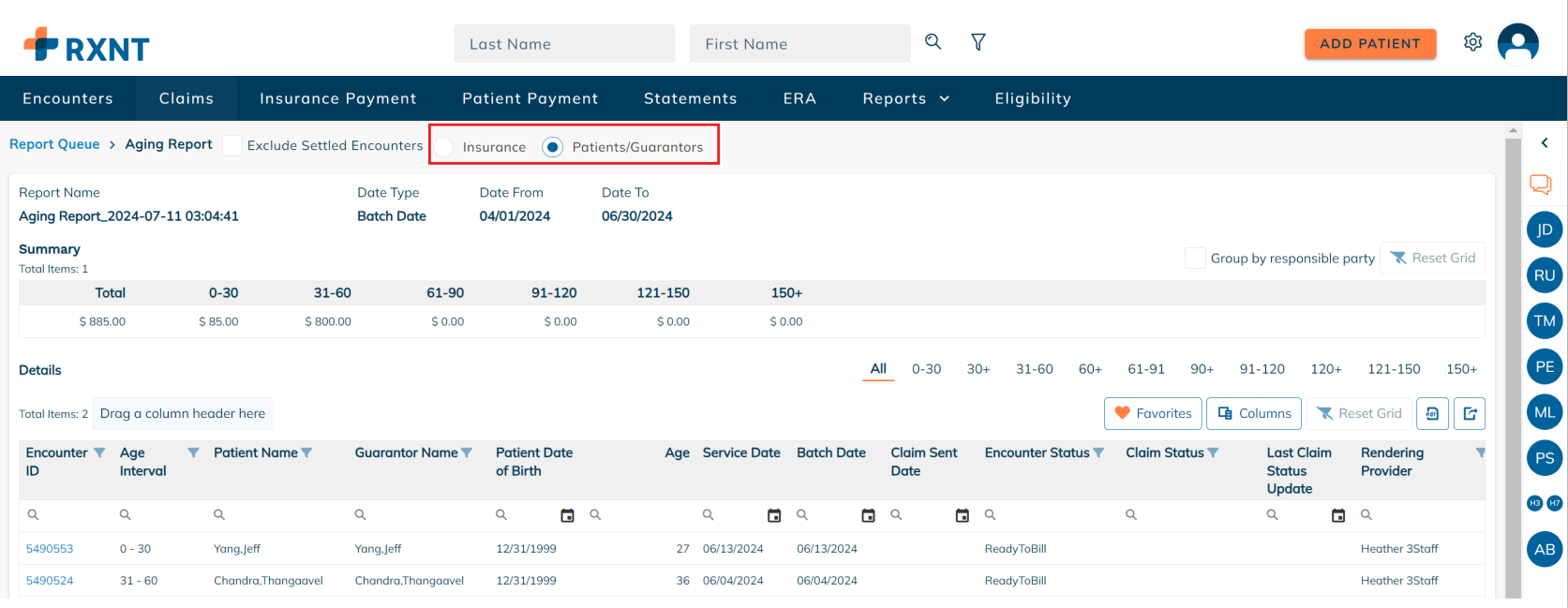Enable Group by responsible party checkbox
Image resolution: width=1568 pixels, height=608 pixels.
1195,259
